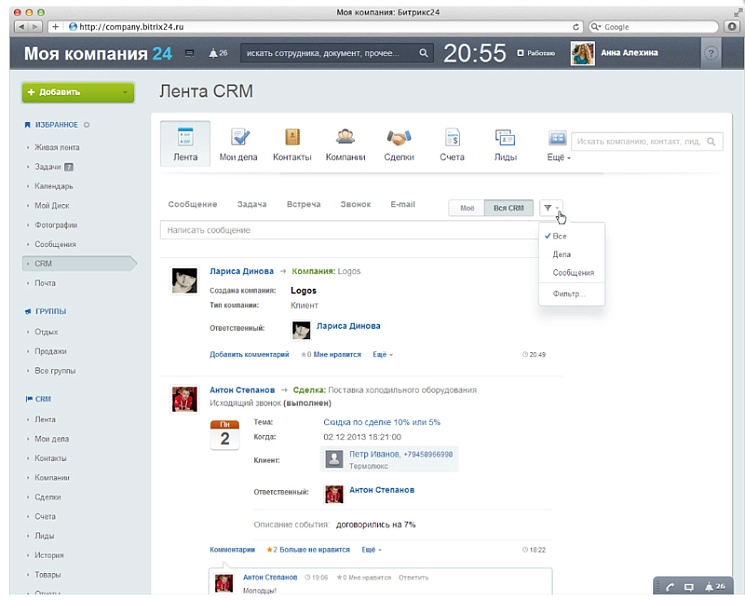Image resolution: width=745 pixels, height=600 pixels.
Task: Click the notifications bell in header
Action: (218, 53)
